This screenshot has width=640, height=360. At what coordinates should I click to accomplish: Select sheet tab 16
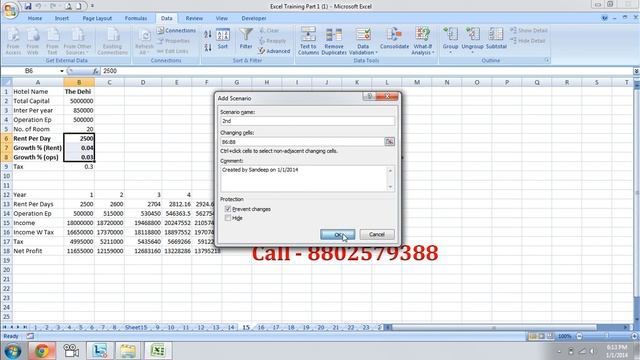[261, 327]
